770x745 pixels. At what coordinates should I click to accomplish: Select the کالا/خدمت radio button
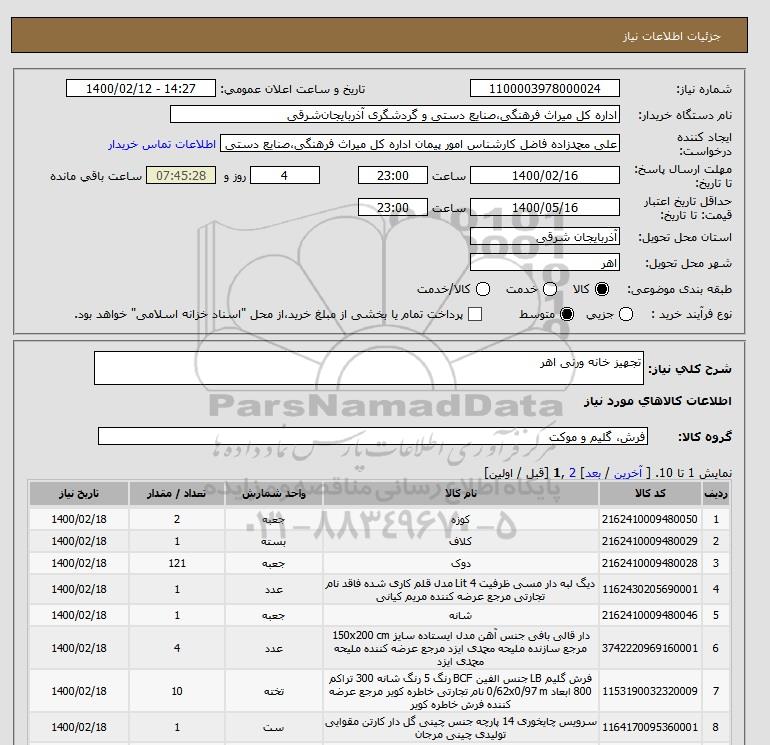[x=483, y=289]
